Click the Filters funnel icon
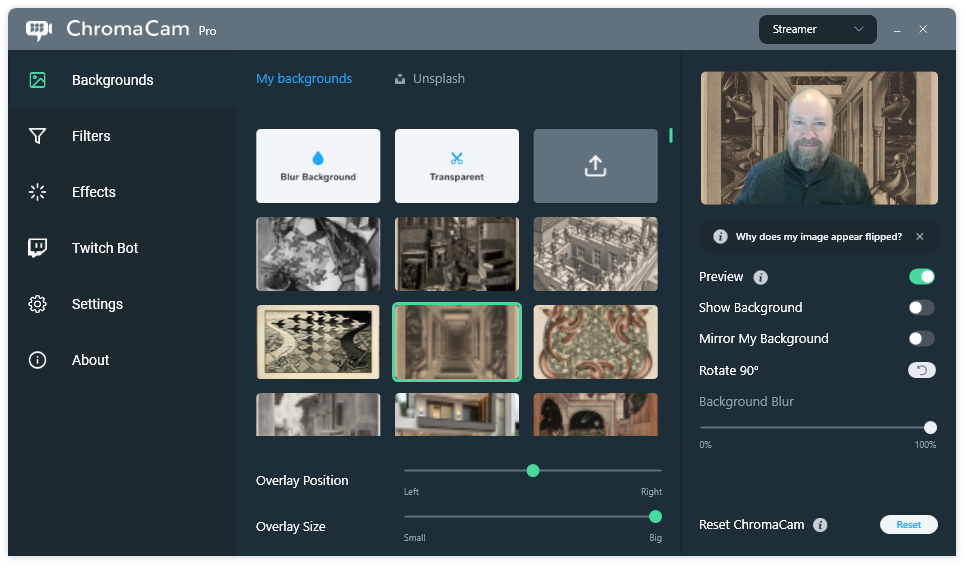The height and width of the screenshot is (572, 966). 38,136
